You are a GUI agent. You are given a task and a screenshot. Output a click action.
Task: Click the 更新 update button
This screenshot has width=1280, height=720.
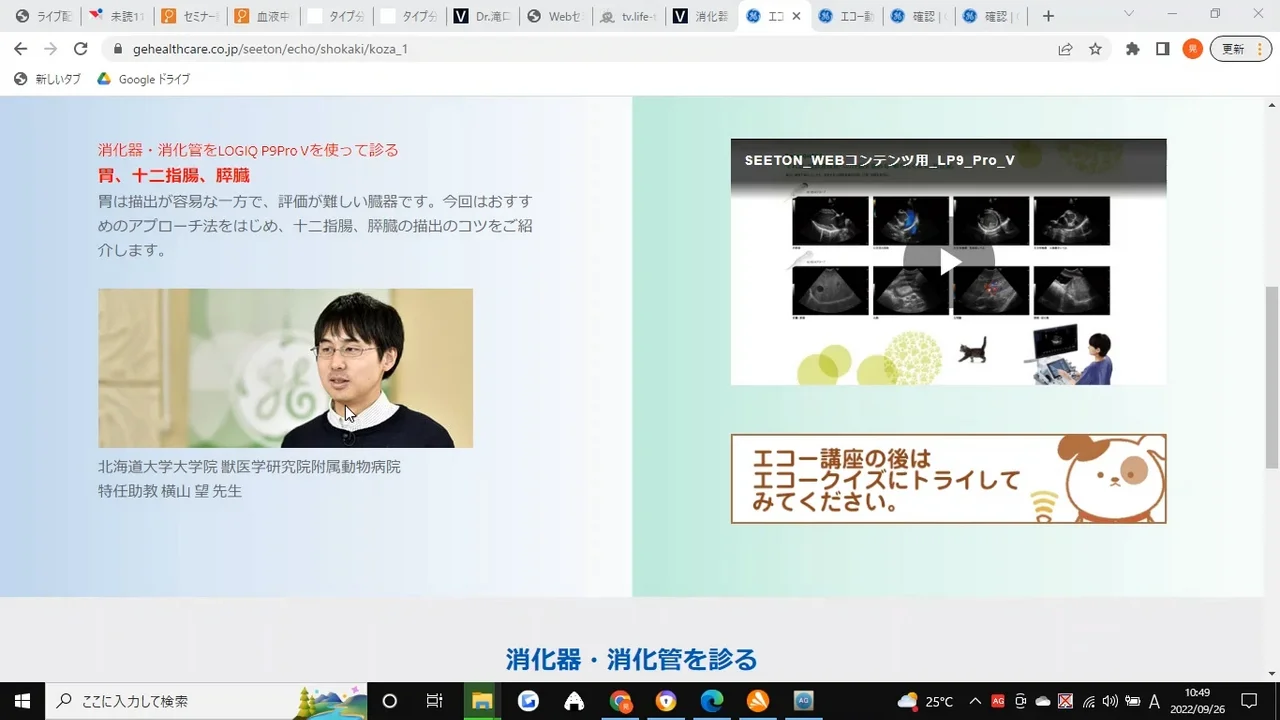coord(1240,49)
